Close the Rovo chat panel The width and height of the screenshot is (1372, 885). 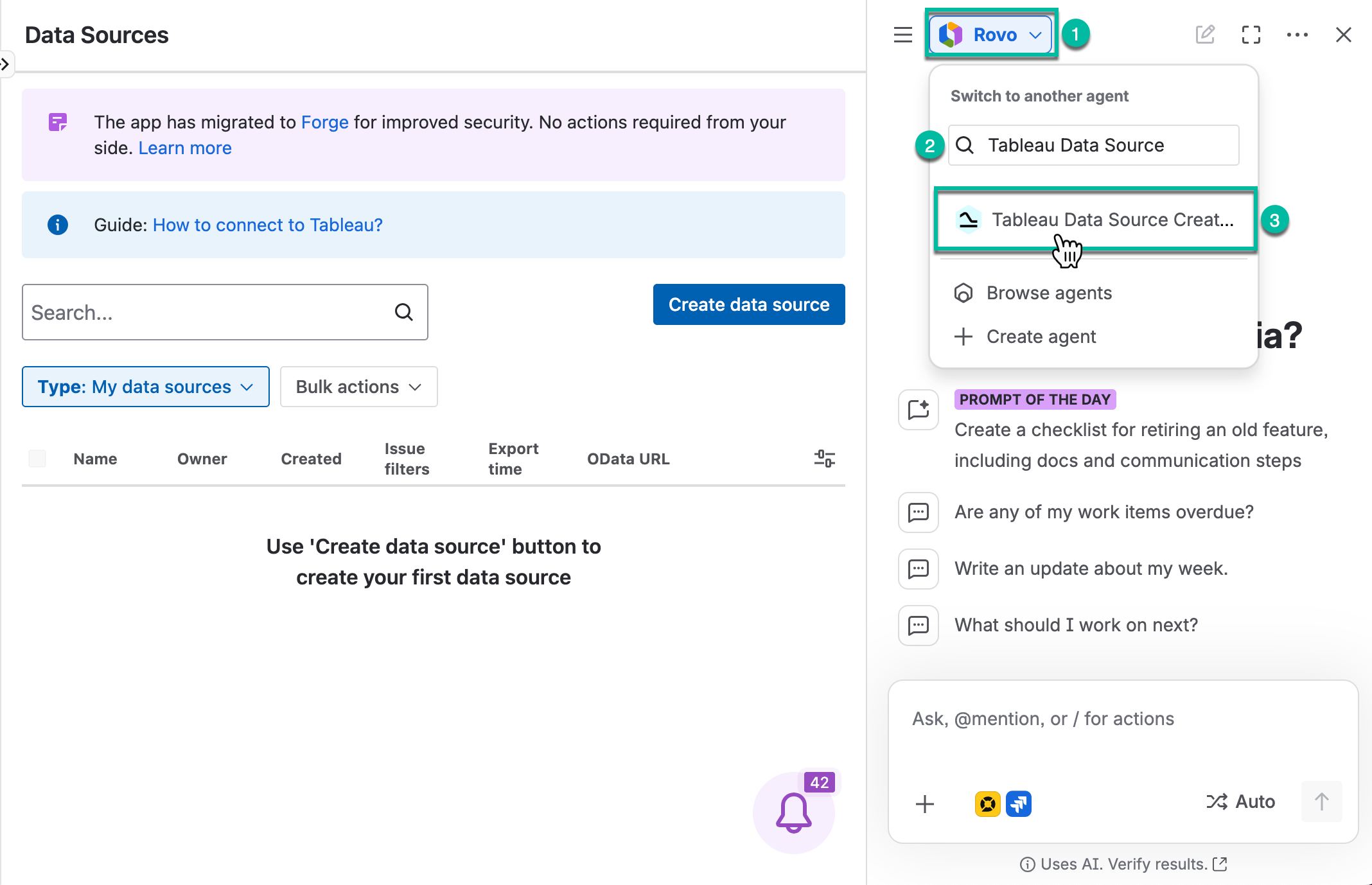pos(1344,35)
